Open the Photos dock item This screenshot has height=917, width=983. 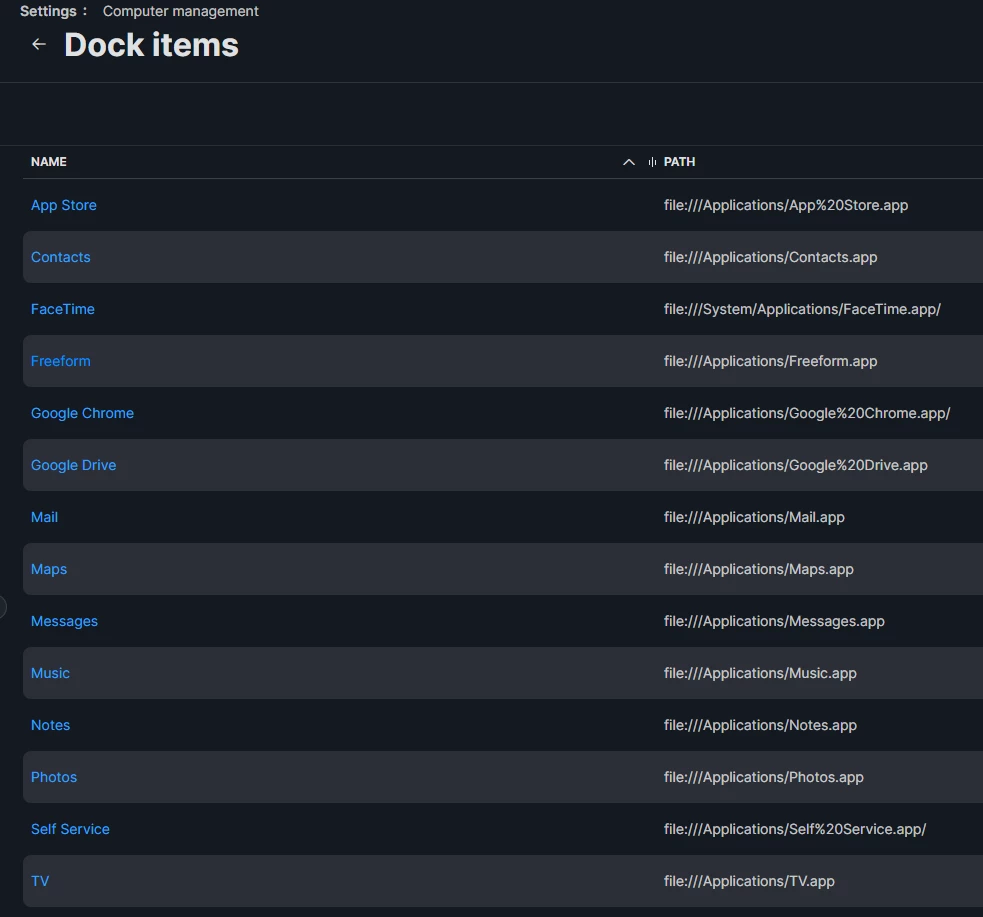coord(54,777)
